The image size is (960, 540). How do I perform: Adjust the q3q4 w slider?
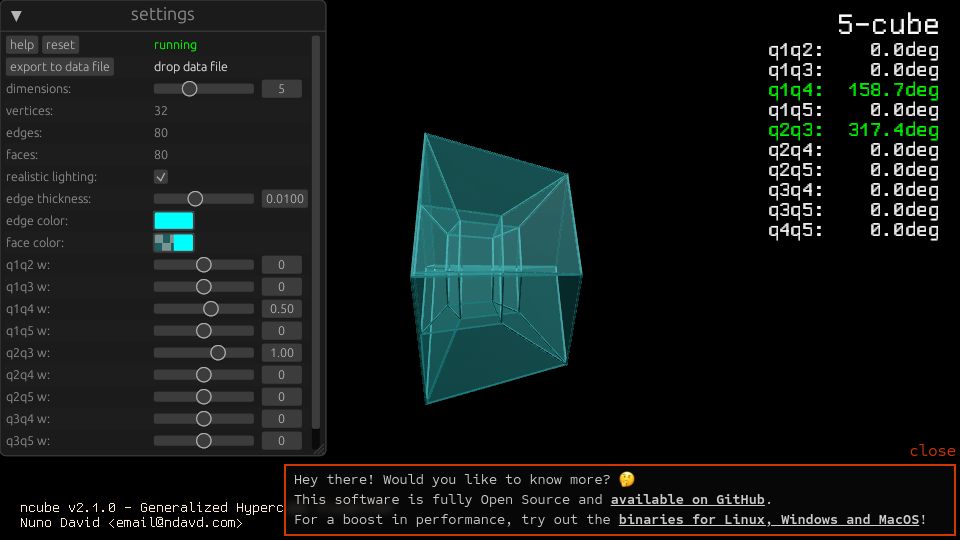[x=204, y=419]
